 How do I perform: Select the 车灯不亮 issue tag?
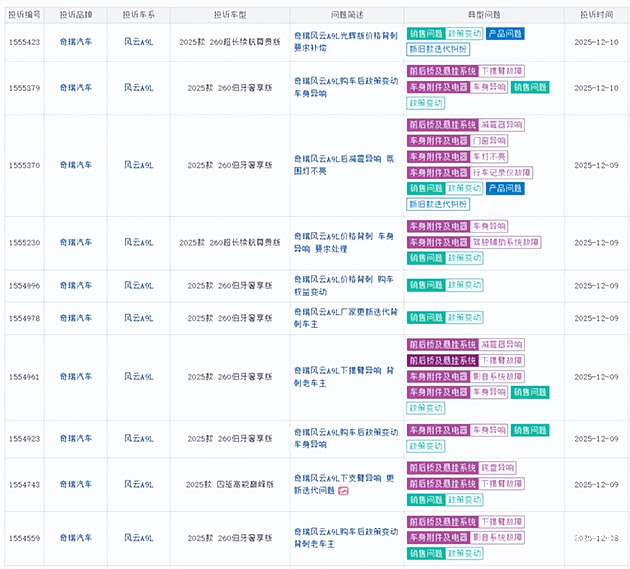489,157
